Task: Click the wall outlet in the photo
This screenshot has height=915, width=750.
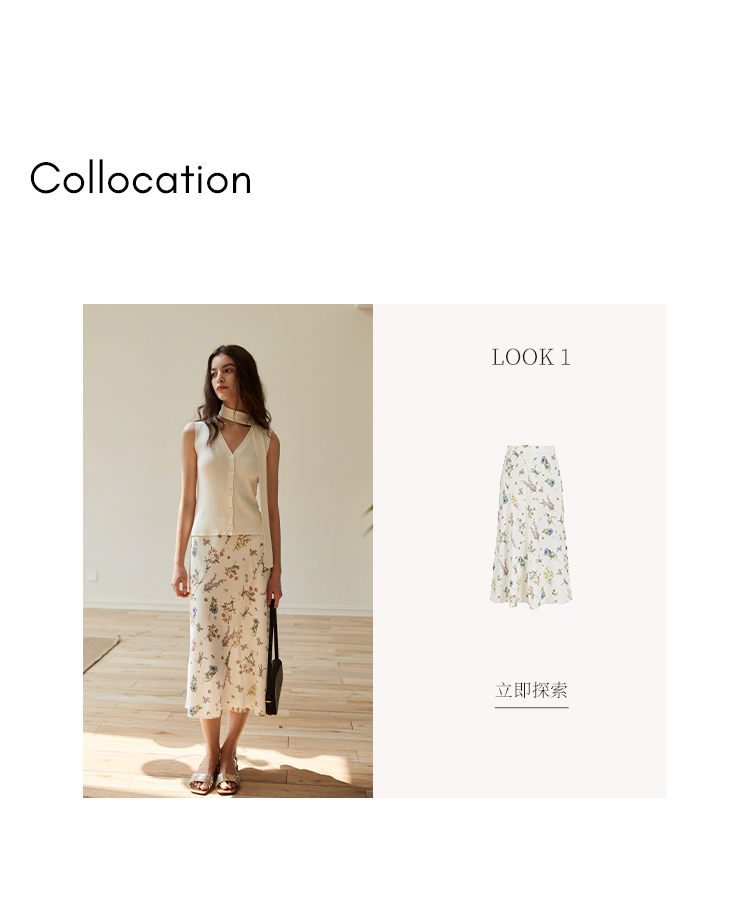Action: pyautogui.click(x=93, y=577)
